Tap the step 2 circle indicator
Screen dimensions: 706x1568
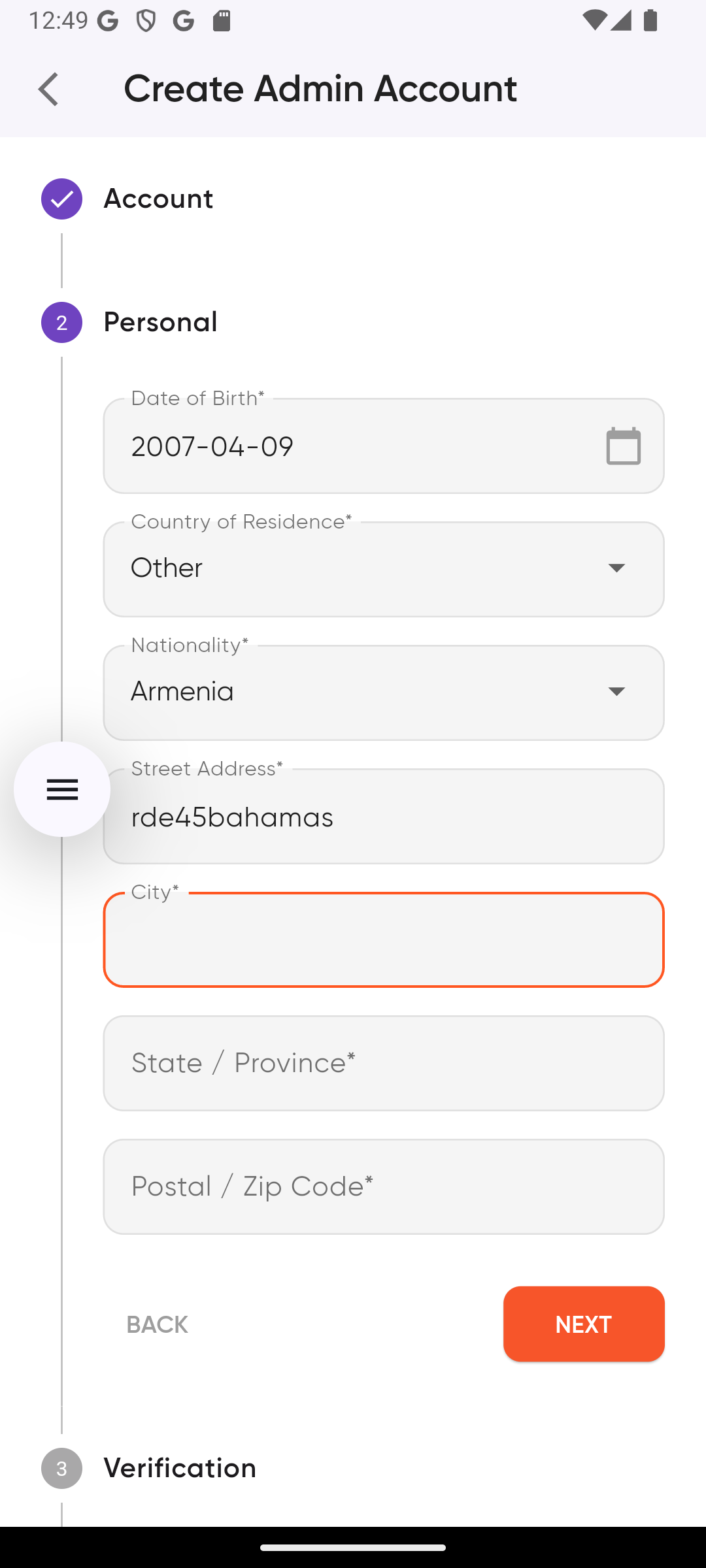tap(61, 323)
